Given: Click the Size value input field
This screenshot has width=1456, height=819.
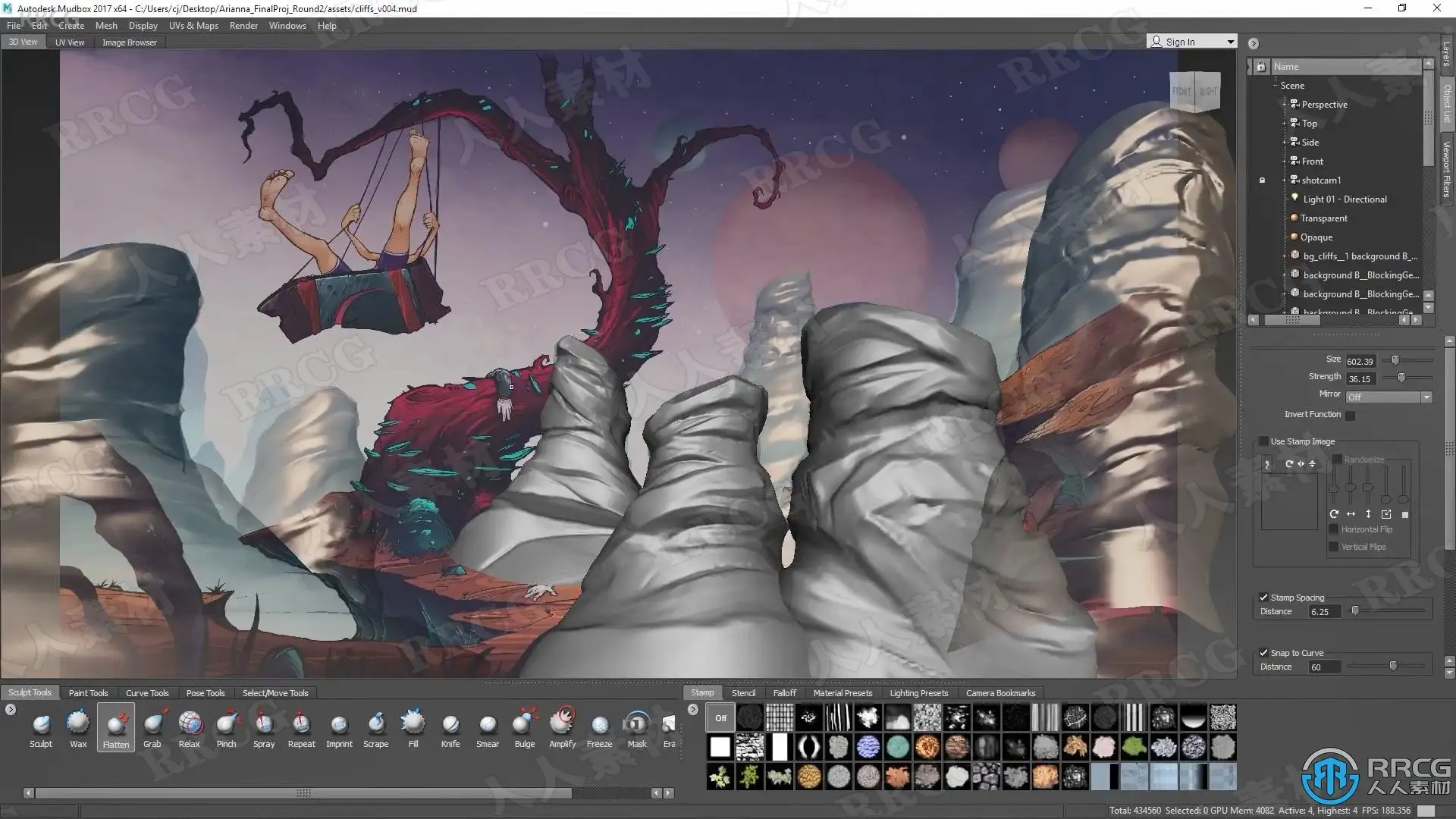Looking at the screenshot, I should pos(1360,361).
